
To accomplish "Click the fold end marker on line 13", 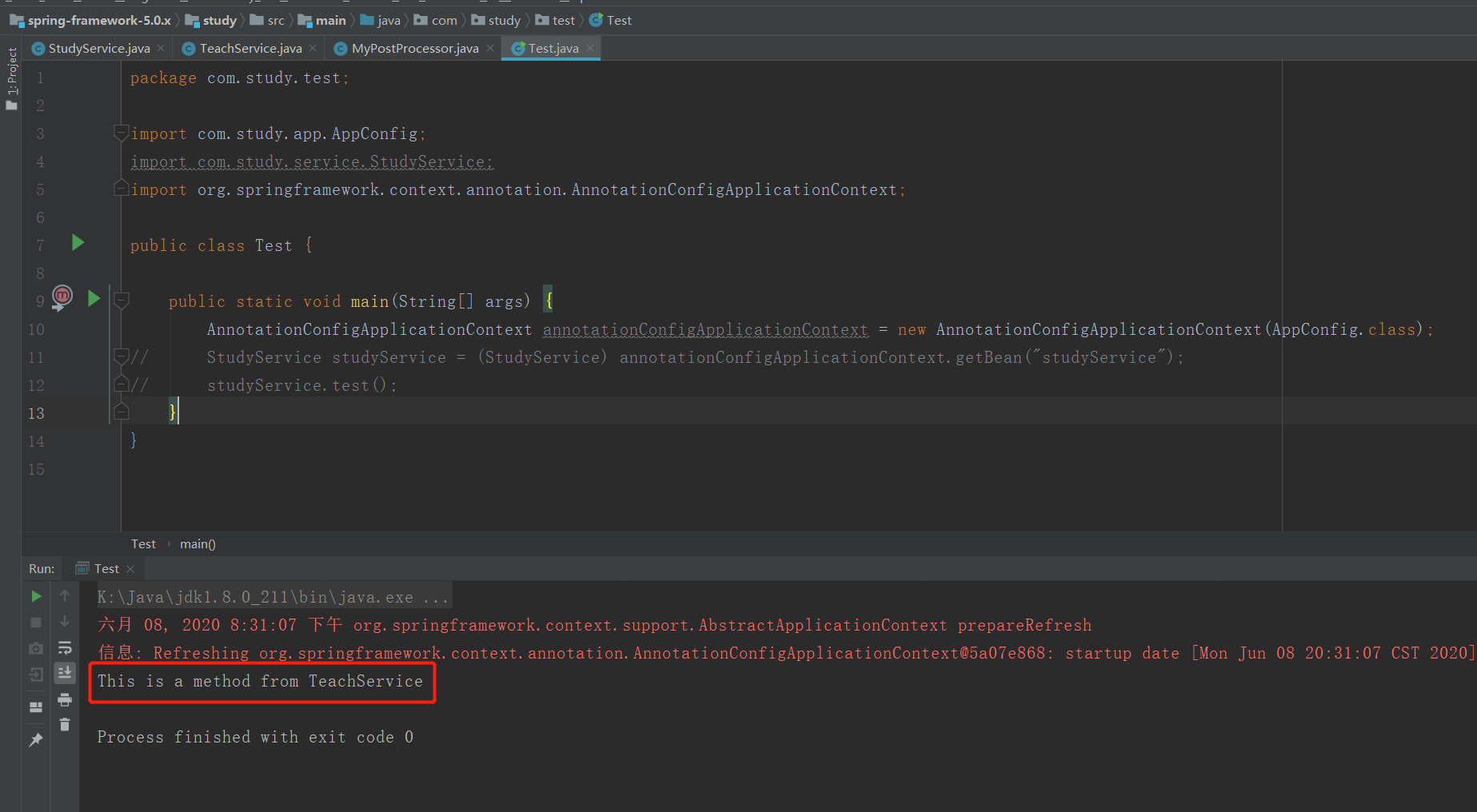I will (x=122, y=412).
